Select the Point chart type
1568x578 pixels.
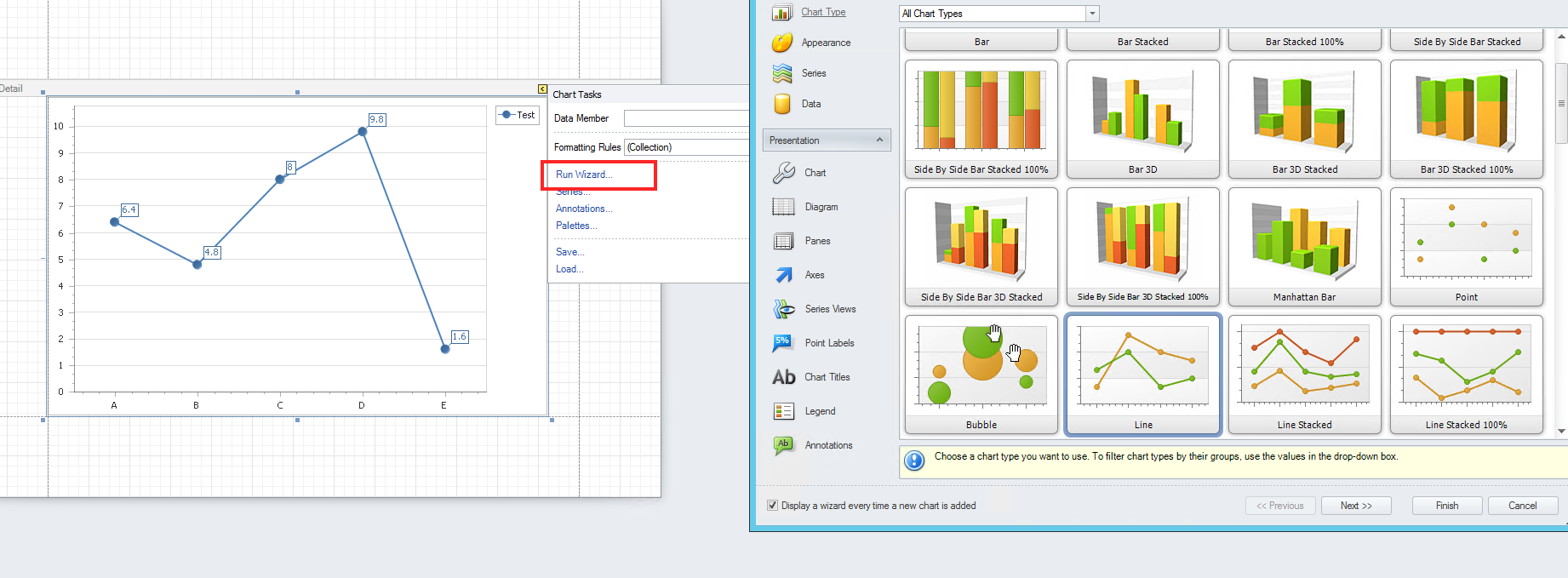coord(1467,247)
